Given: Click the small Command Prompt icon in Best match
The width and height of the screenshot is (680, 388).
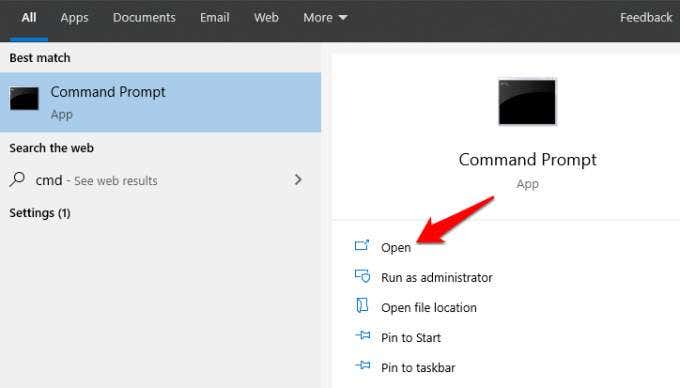Looking at the screenshot, I should tap(24, 98).
